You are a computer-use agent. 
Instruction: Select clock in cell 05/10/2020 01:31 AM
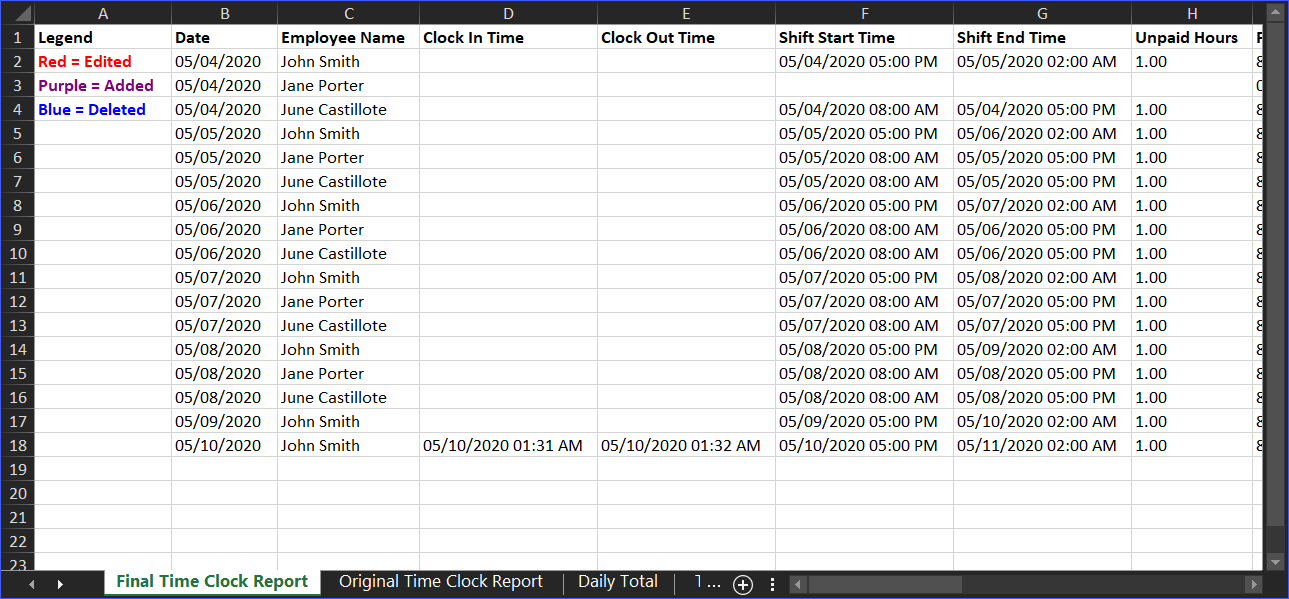click(508, 446)
